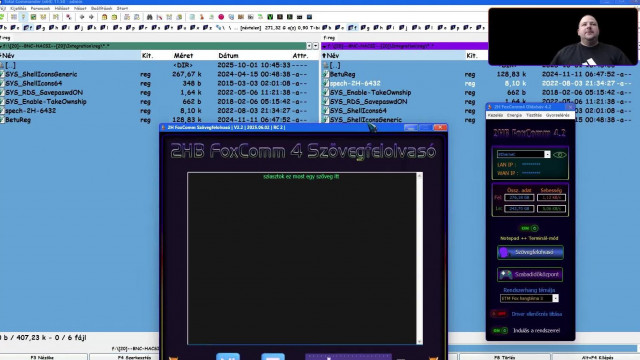Open the Parancsok menu in Total Commander
Viewport: 640px width, 360px height.
(x=40, y=8)
